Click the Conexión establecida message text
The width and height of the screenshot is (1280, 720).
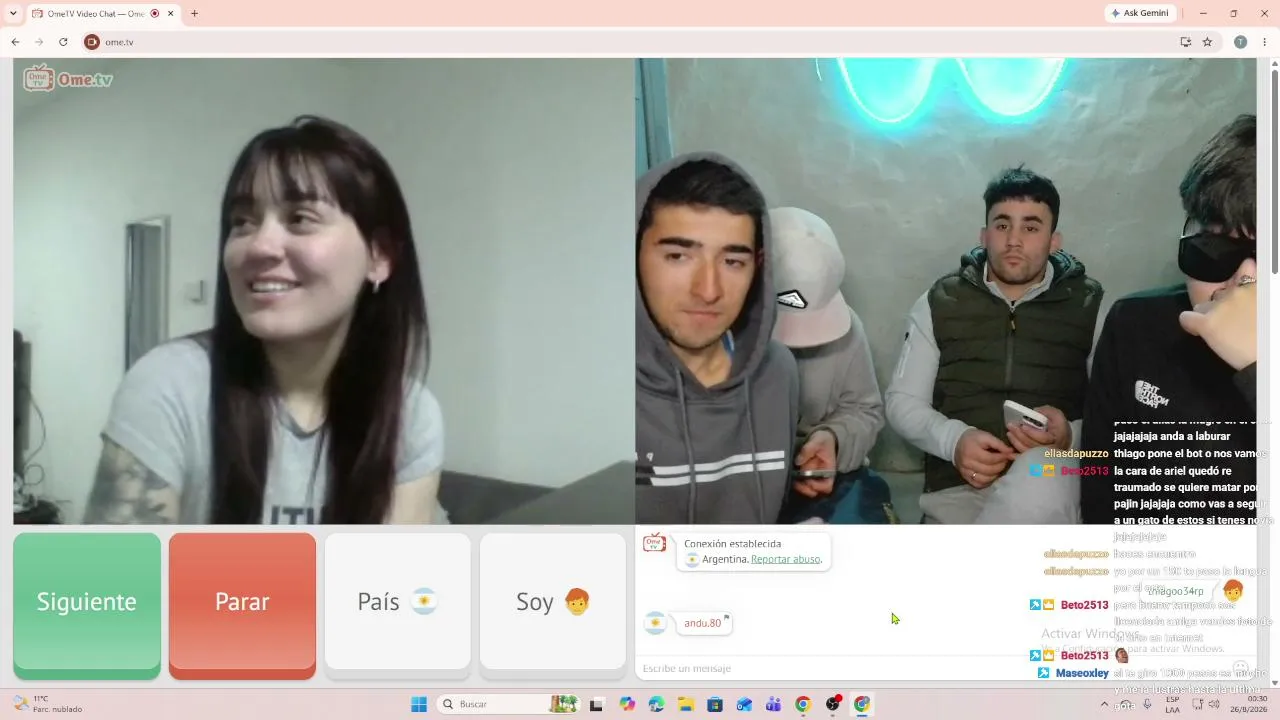733,544
